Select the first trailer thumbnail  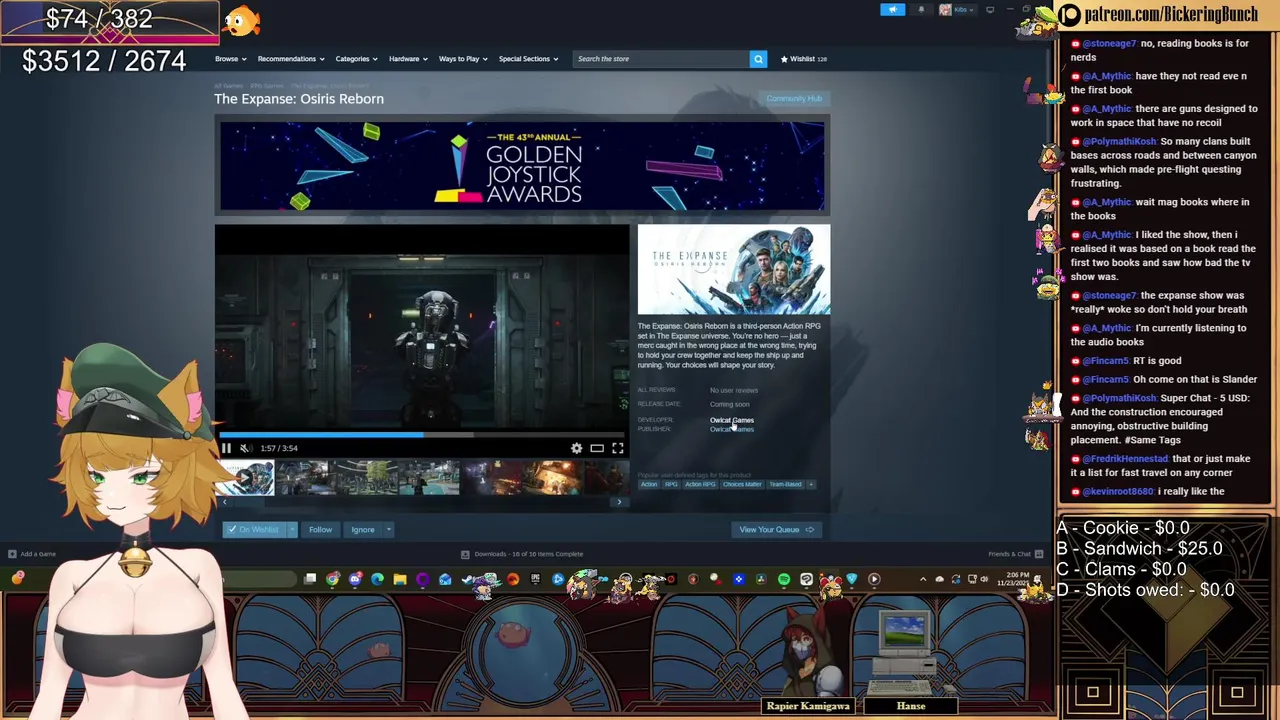click(246, 478)
